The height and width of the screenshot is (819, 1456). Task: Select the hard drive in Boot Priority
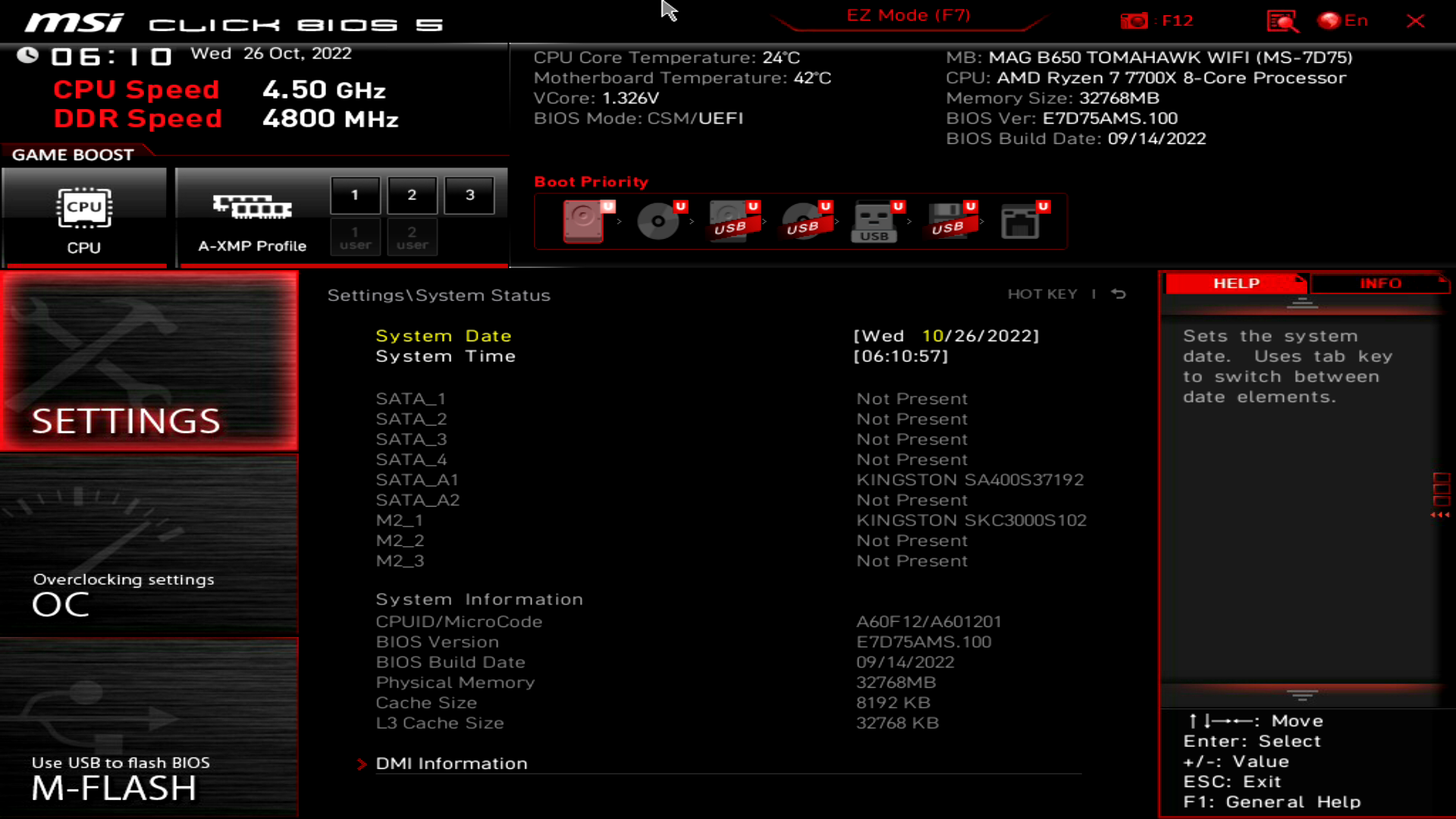click(x=582, y=220)
